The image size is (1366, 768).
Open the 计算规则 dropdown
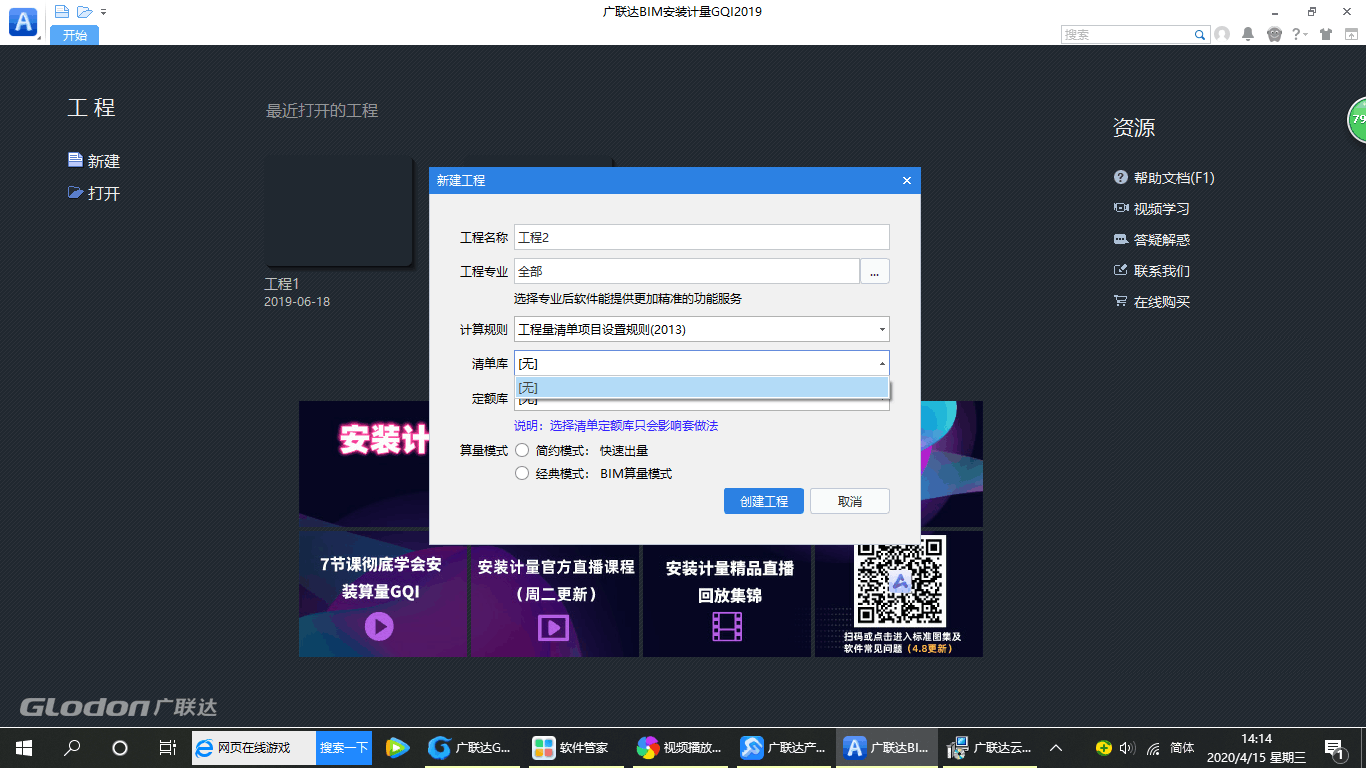coord(701,329)
